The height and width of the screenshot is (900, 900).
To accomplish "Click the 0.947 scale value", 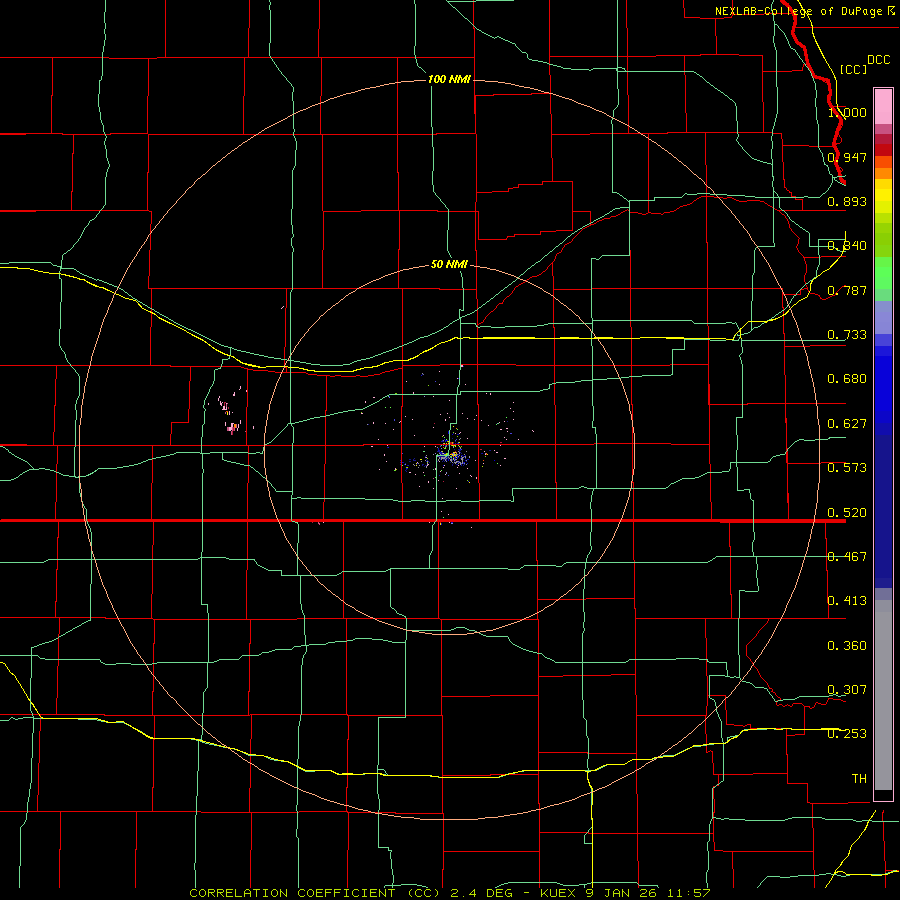I will 847,157.
